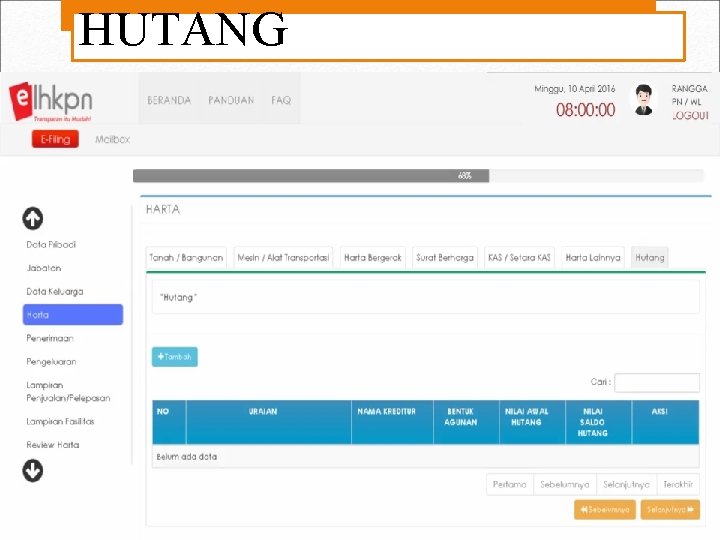Open Data Keluarga in sidebar
720x540 pixels.
(x=55, y=291)
